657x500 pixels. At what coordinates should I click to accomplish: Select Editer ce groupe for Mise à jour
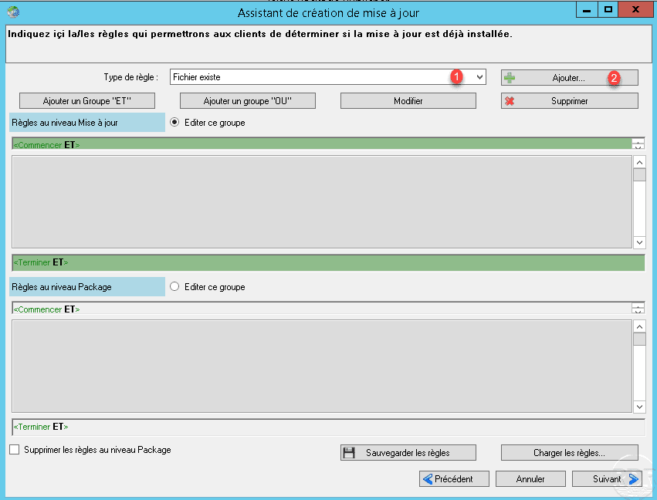(x=175, y=122)
